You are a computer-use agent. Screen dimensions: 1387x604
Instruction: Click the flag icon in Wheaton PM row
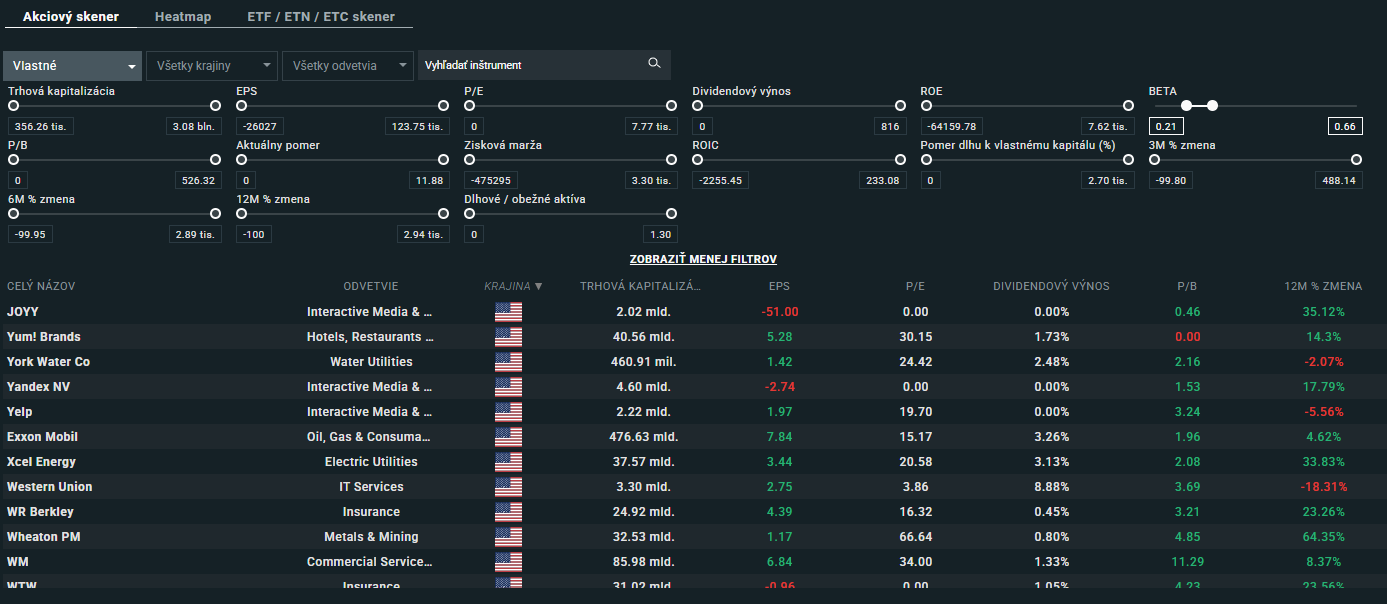point(508,537)
